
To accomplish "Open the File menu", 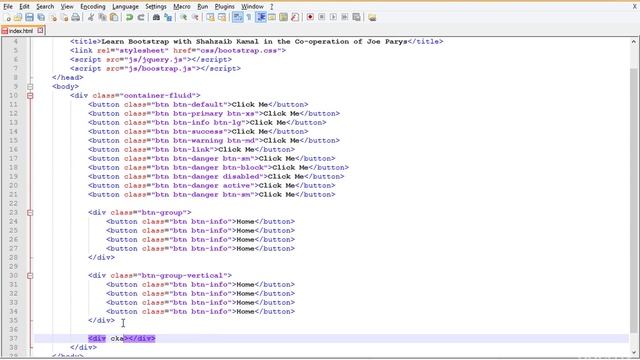I will coord(8,7).
